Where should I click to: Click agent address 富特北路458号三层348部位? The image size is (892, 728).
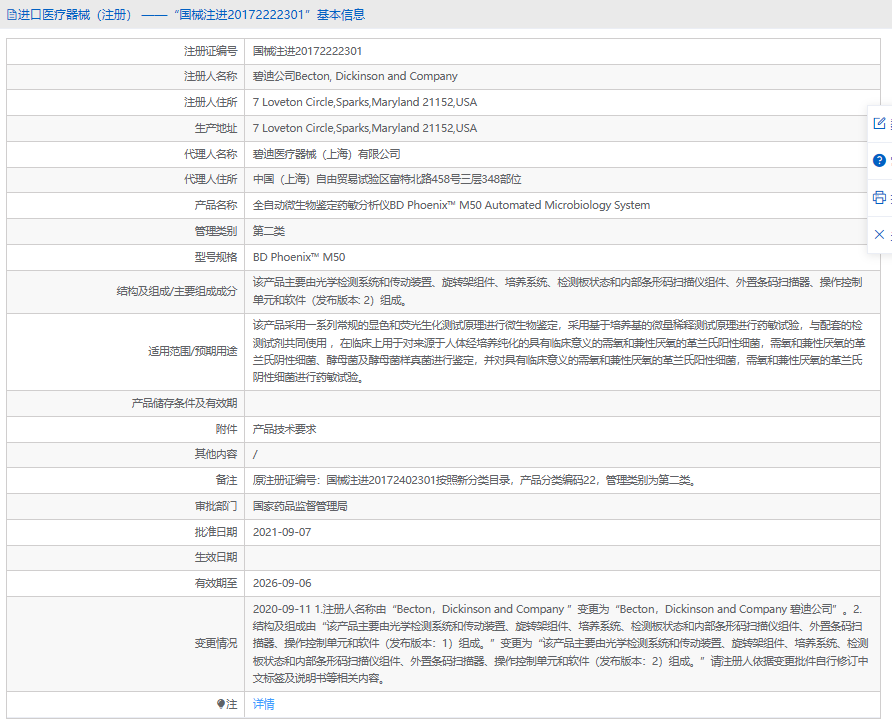[387, 180]
